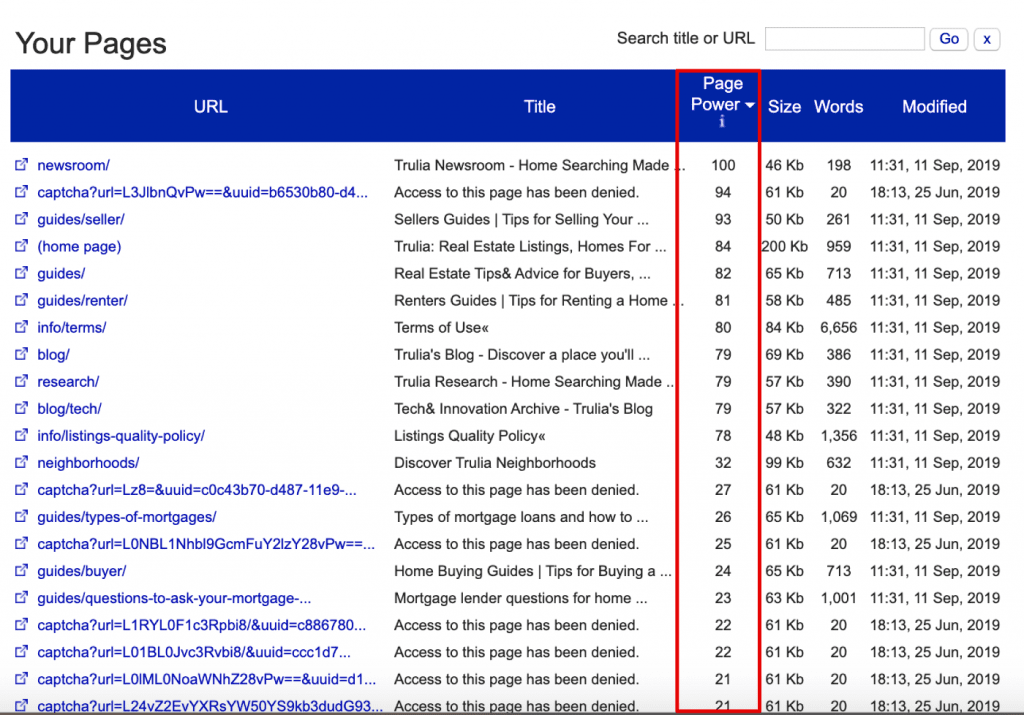Click the word count '6,656'
Screen dimensions: 1024x715
(839, 327)
